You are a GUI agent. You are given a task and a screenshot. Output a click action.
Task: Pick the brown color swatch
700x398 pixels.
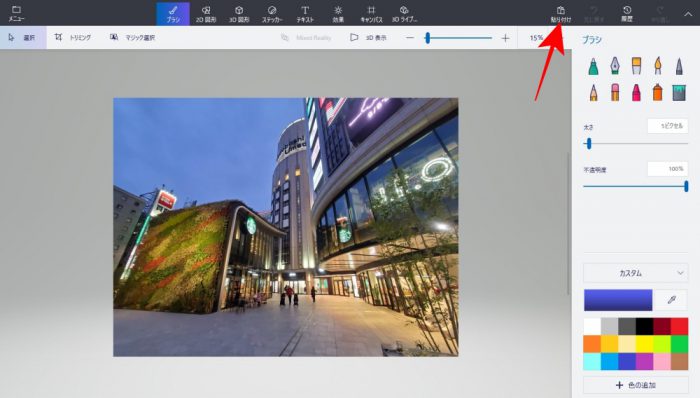[679, 361]
